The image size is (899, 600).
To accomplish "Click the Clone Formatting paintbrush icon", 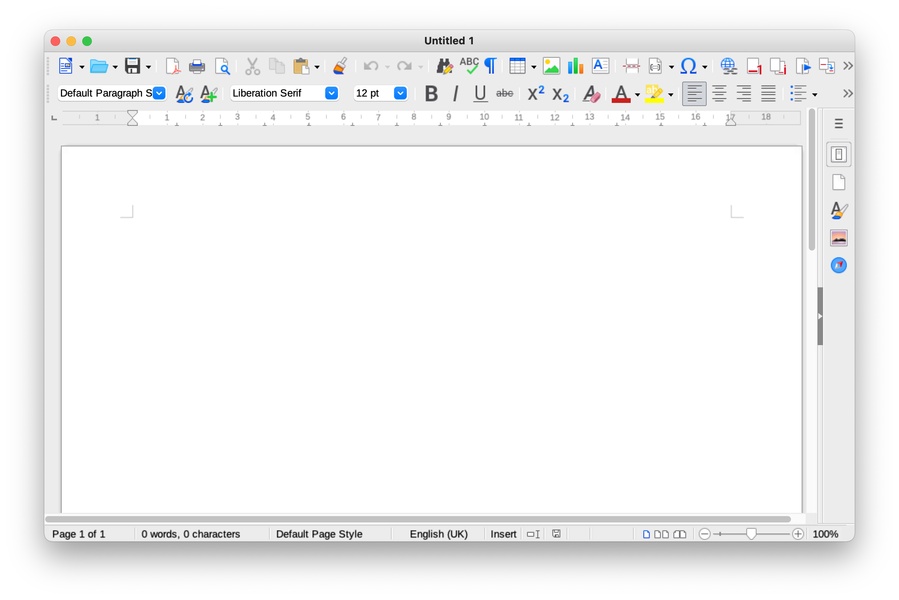I will click(x=340, y=67).
